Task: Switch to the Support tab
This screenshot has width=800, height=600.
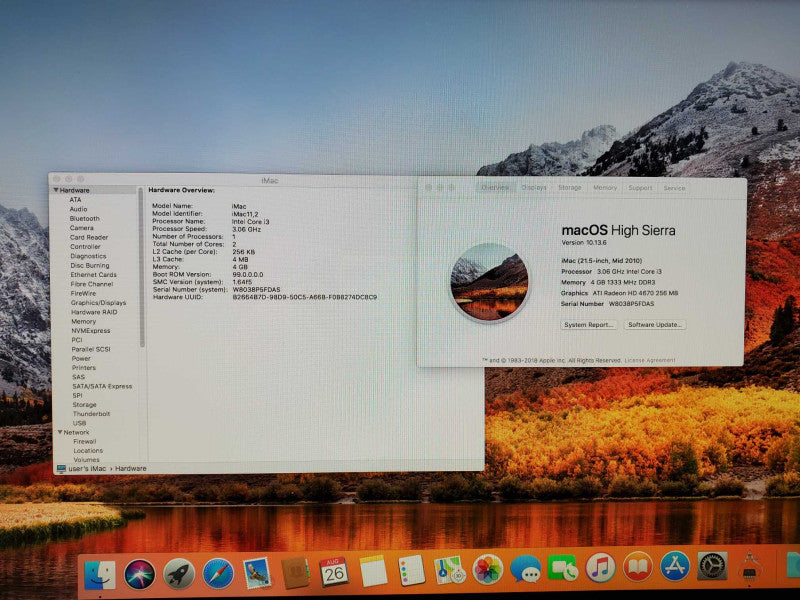Action: pos(640,188)
